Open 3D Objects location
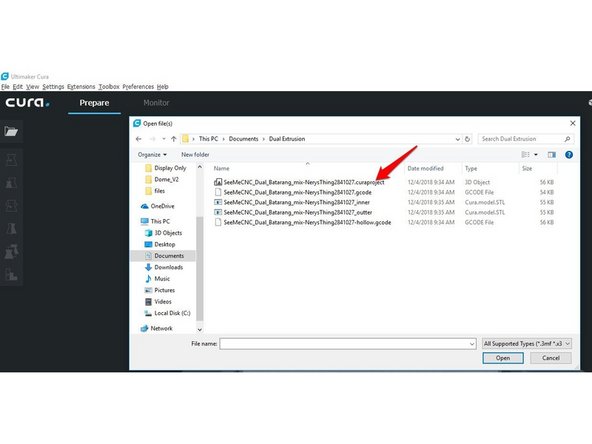 pos(163,233)
